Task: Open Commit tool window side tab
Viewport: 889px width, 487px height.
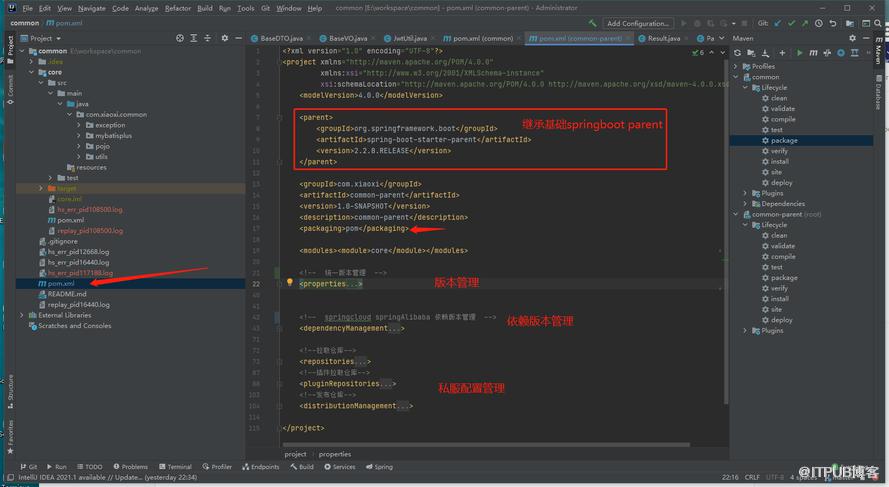Action: point(10,90)
